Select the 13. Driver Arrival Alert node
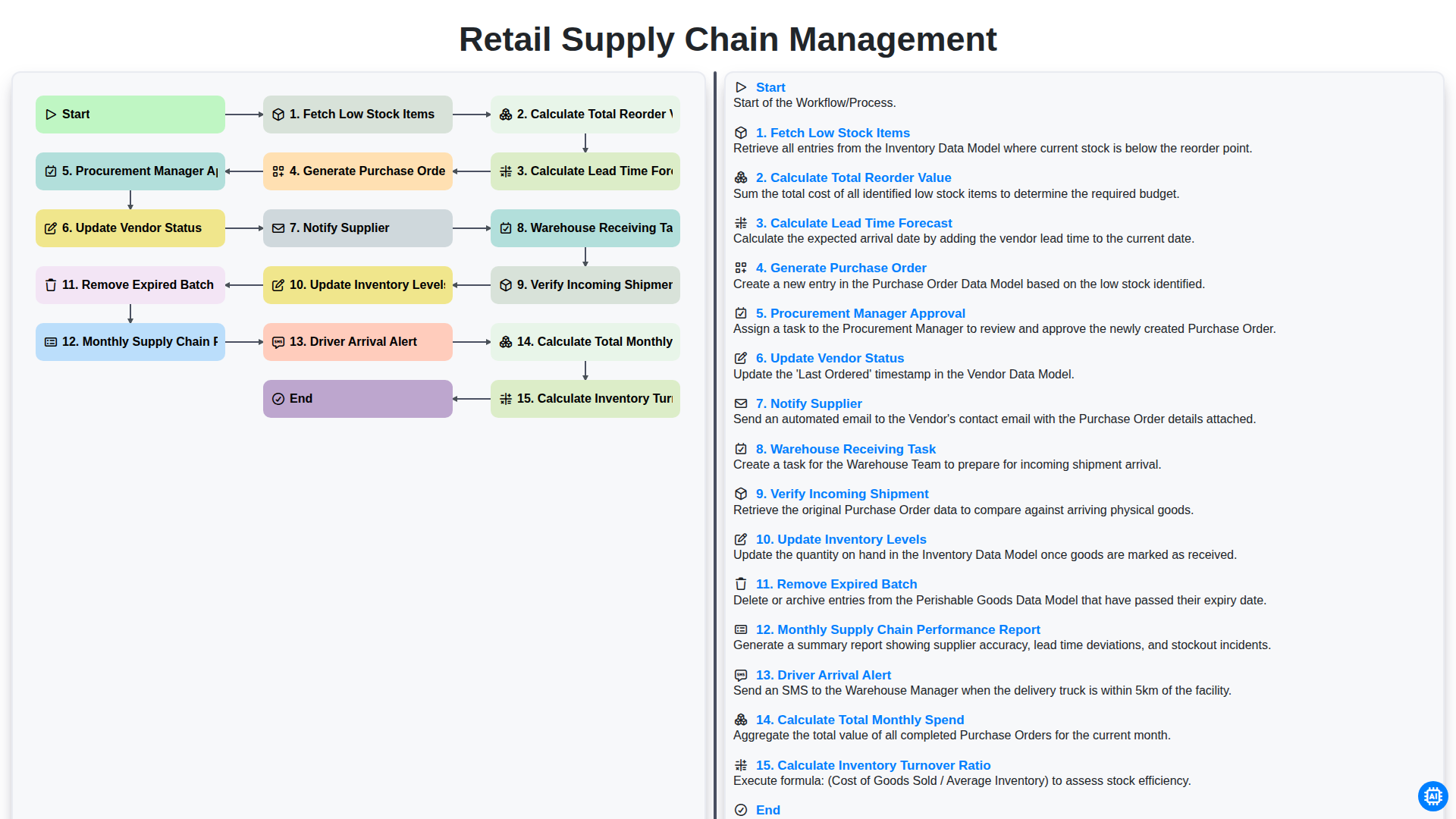 click(358, 342)
